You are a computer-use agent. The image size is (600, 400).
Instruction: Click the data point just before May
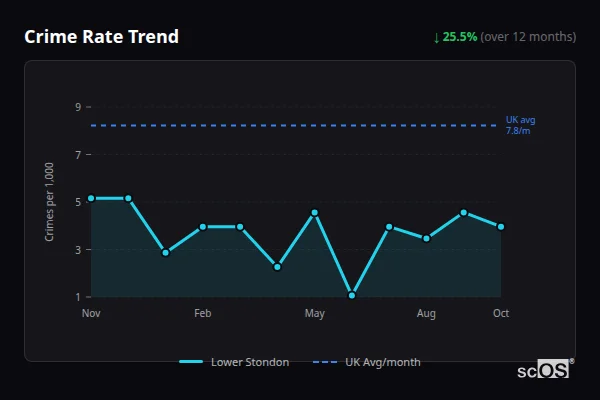[x=277, y=267]
